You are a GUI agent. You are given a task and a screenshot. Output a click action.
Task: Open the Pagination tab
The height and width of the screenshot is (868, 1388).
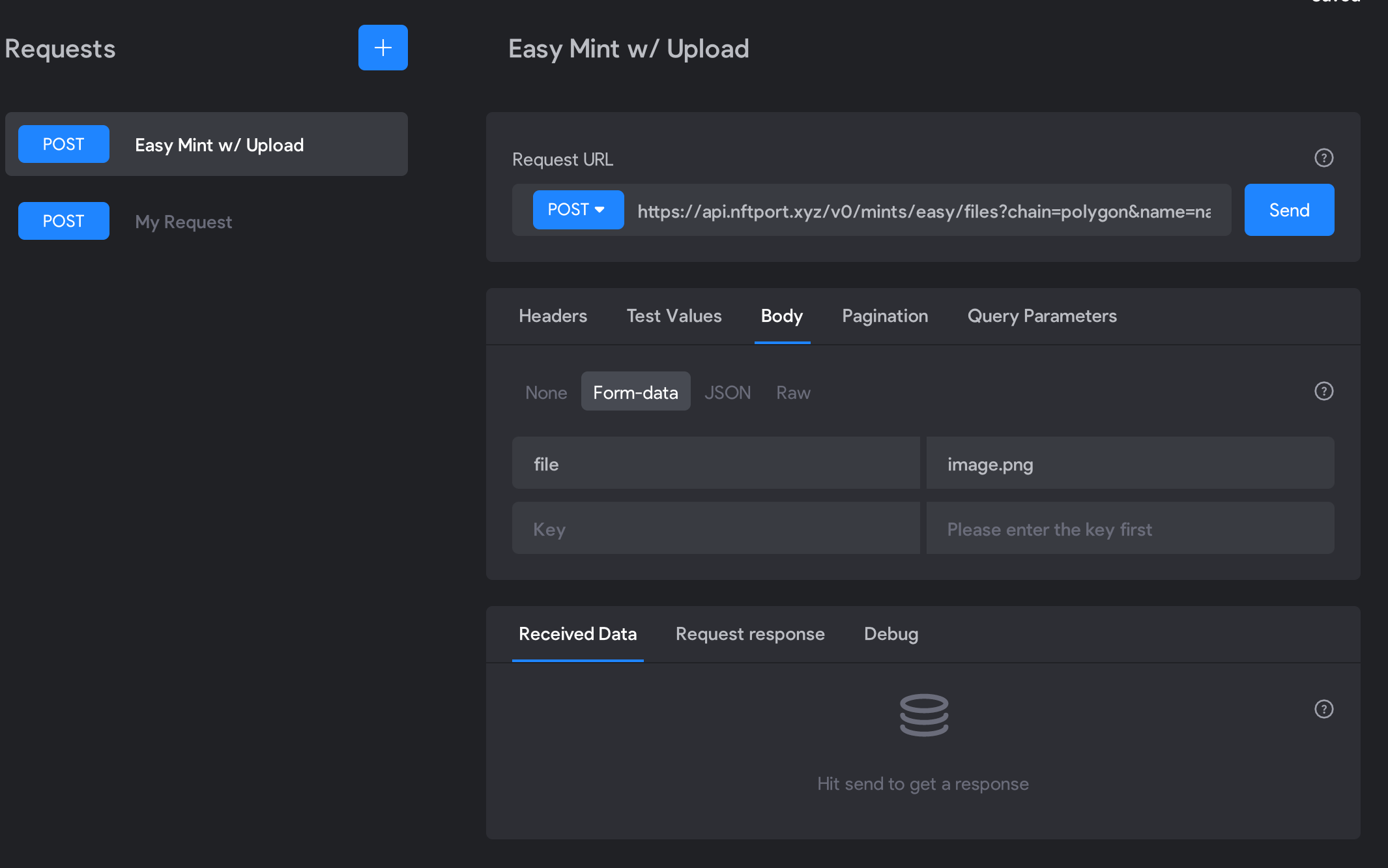[885, 316]
